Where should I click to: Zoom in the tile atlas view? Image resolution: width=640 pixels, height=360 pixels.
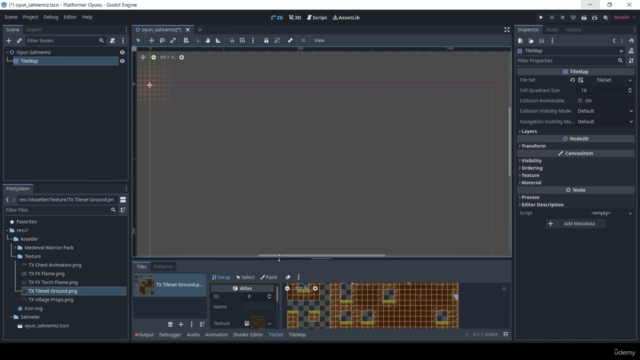coord(315,288)
